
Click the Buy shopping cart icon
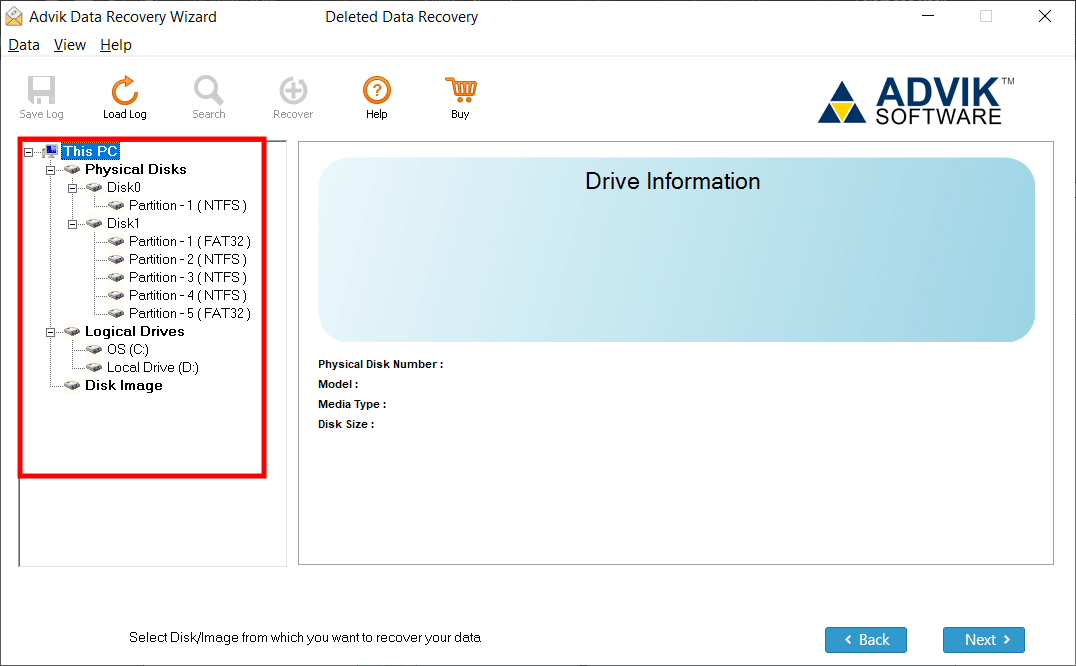460,90
